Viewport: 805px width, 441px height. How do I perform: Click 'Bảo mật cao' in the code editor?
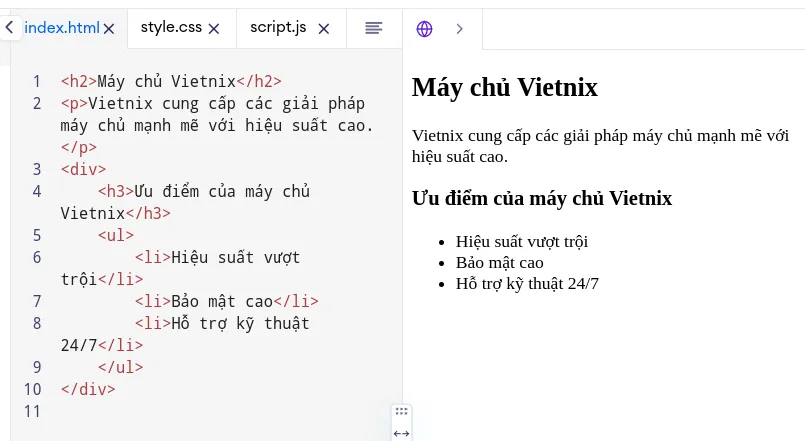click(x=222, y=301)
